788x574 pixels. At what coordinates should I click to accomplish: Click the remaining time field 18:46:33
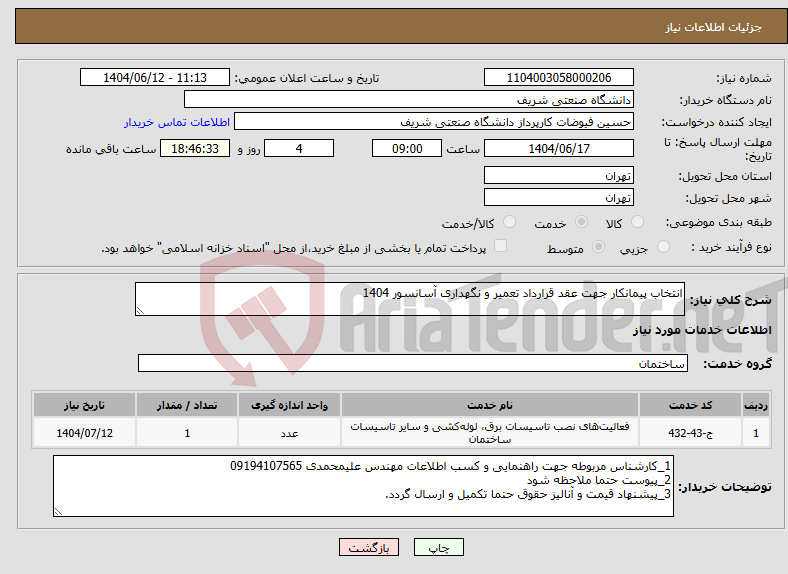(195, 148)
